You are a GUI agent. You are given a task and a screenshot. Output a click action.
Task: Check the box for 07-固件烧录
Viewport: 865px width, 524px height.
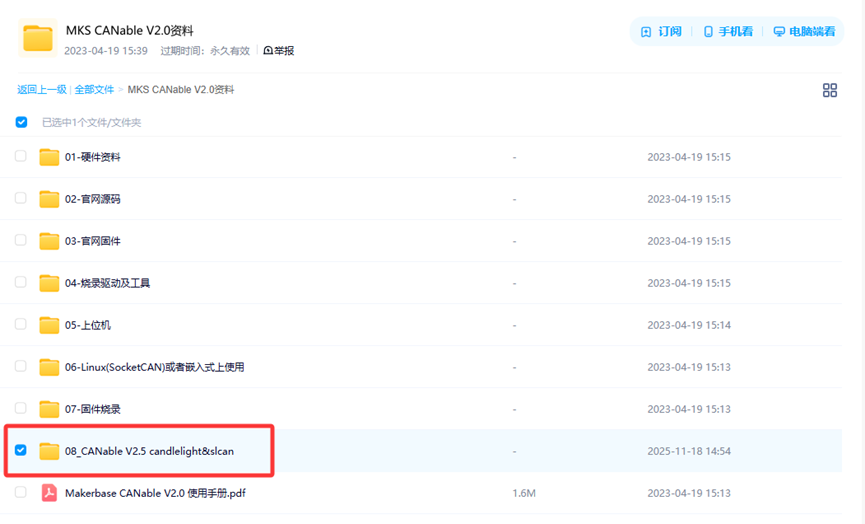(x=20, y=408)
